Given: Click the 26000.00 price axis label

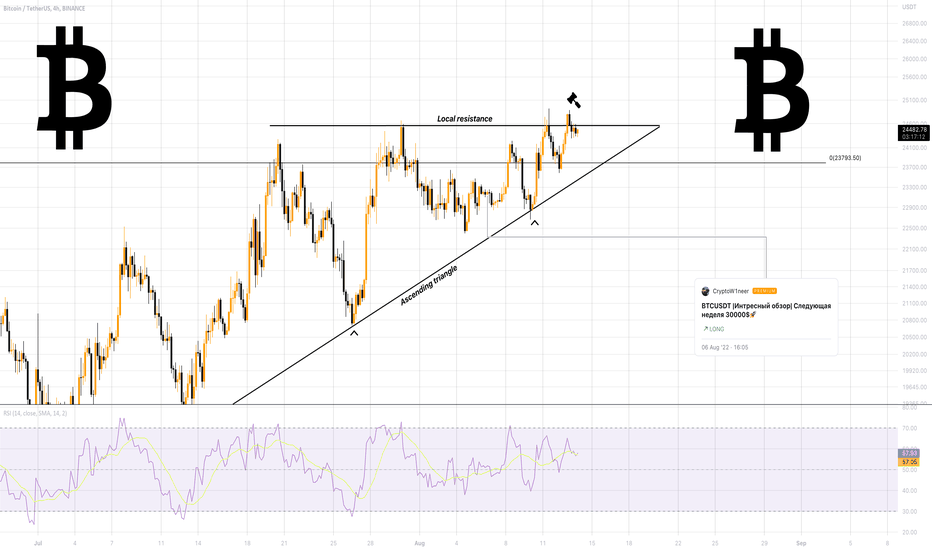Looking at the screenshot, I should coord(914,59).
